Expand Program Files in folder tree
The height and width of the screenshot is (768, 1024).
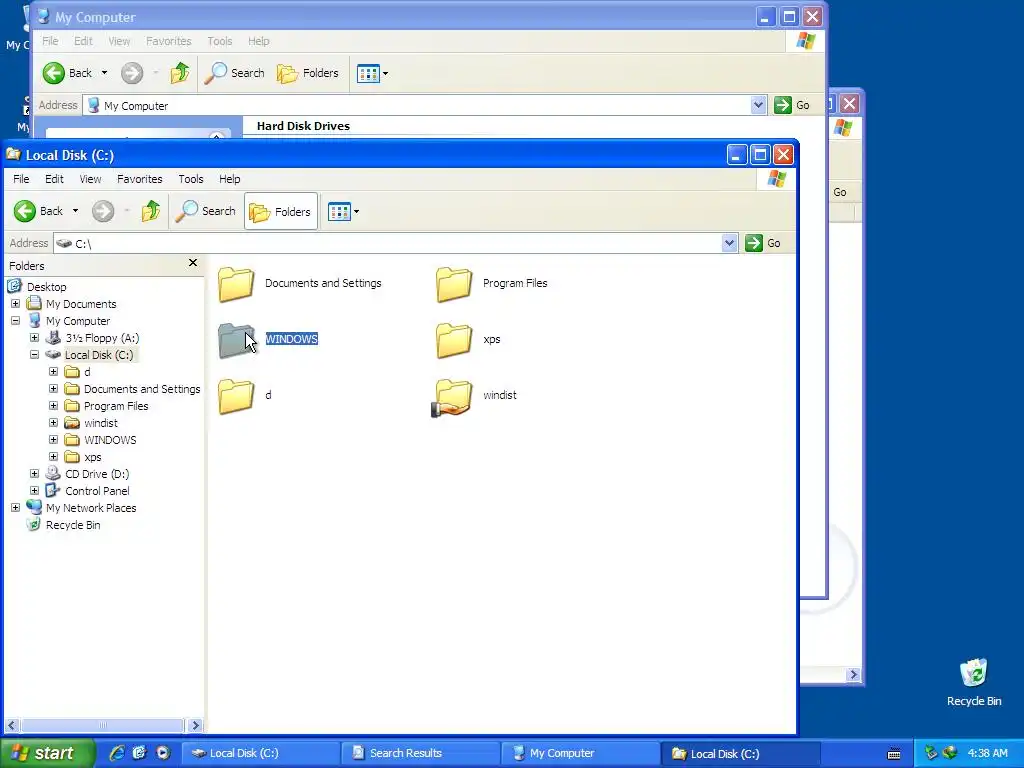(54, 406)
